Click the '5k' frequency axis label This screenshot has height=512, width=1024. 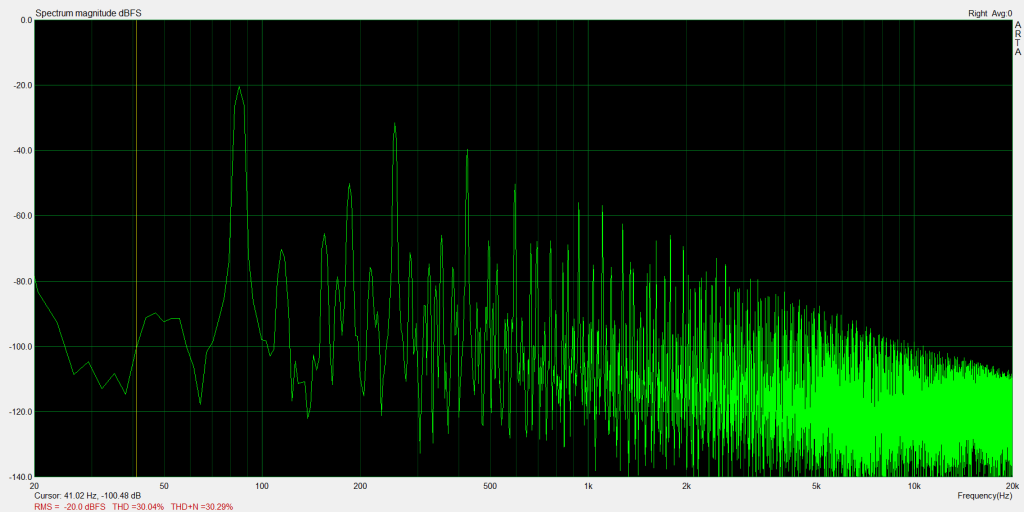point(816,487)
